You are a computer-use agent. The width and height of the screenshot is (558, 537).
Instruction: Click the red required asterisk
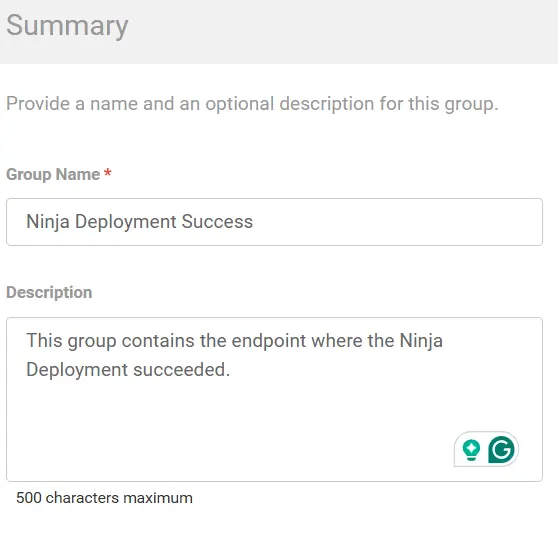point(107,173)
